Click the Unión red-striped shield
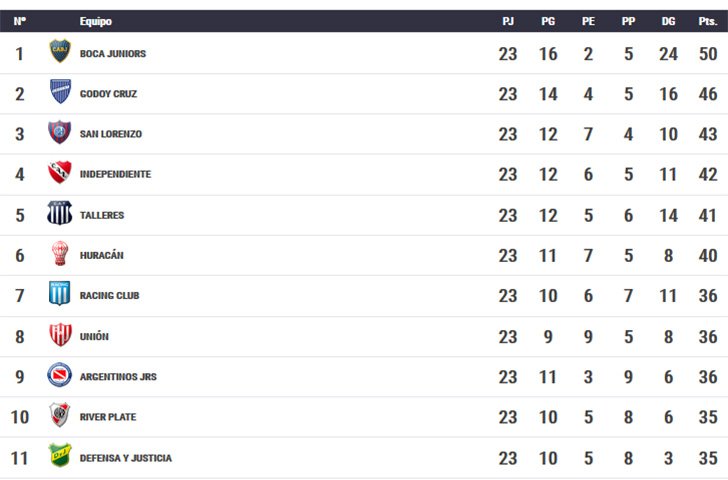The width and height of the screenshot is (728, 480). [x=60, y=335]
